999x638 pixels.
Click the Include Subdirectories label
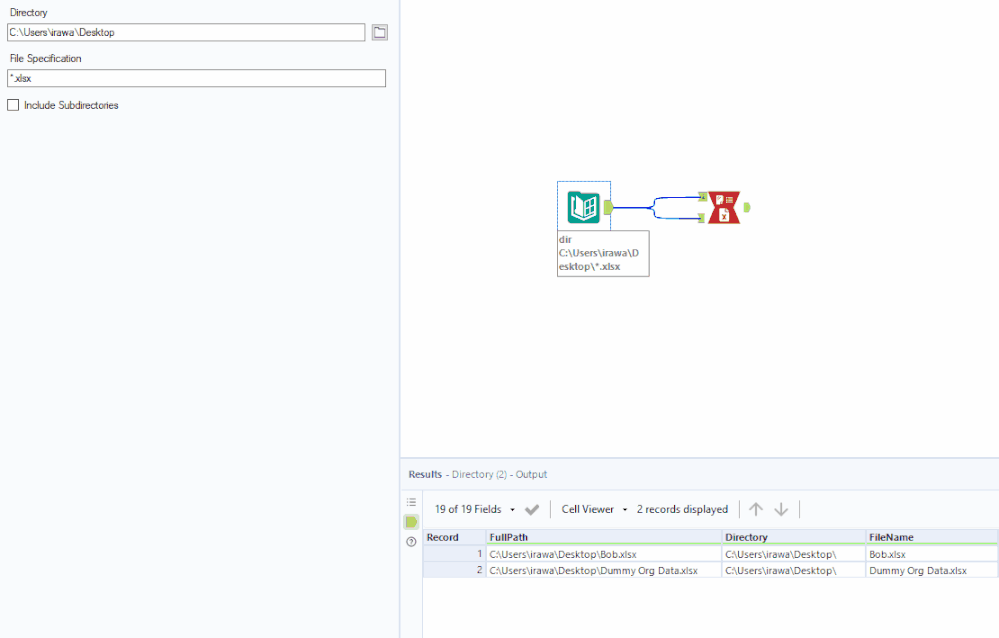tap(71, 105)
